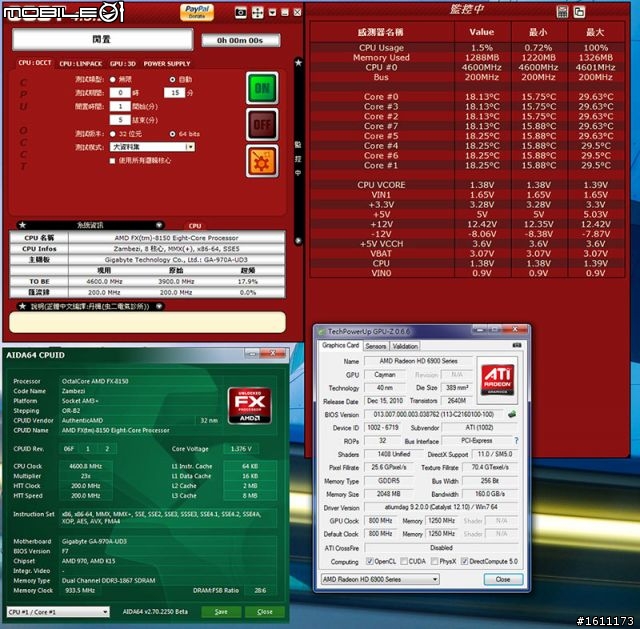Click the ATI Radeon logo in GPU-Z
The image size is (640, 629).
point(497,380)
